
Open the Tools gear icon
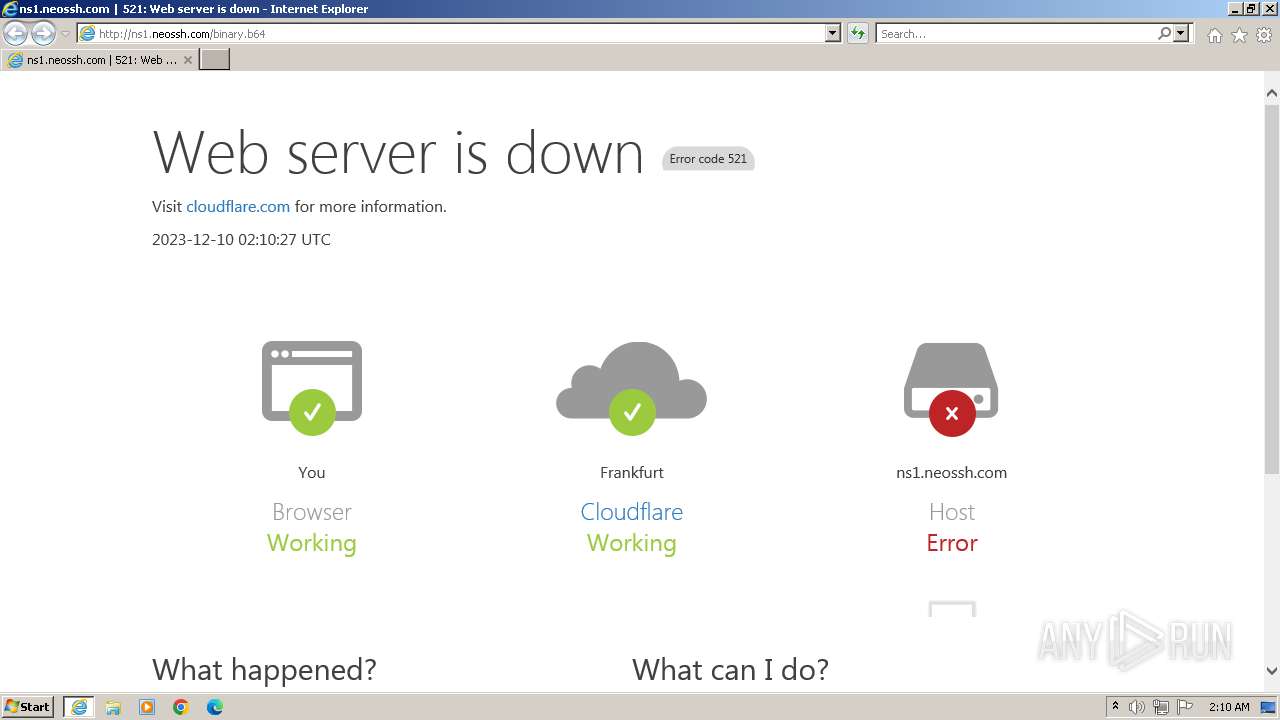click(x=1264, y=35)
